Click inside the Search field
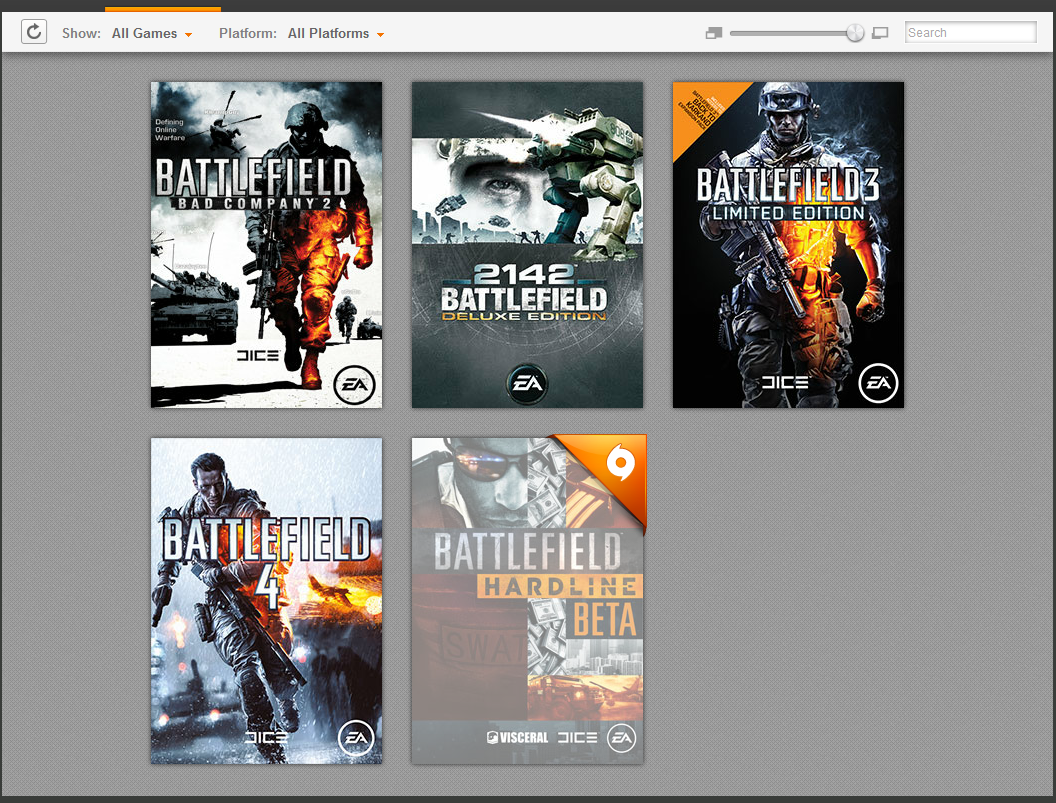The height and width of the screenshot is (803, 1056). 970,32
